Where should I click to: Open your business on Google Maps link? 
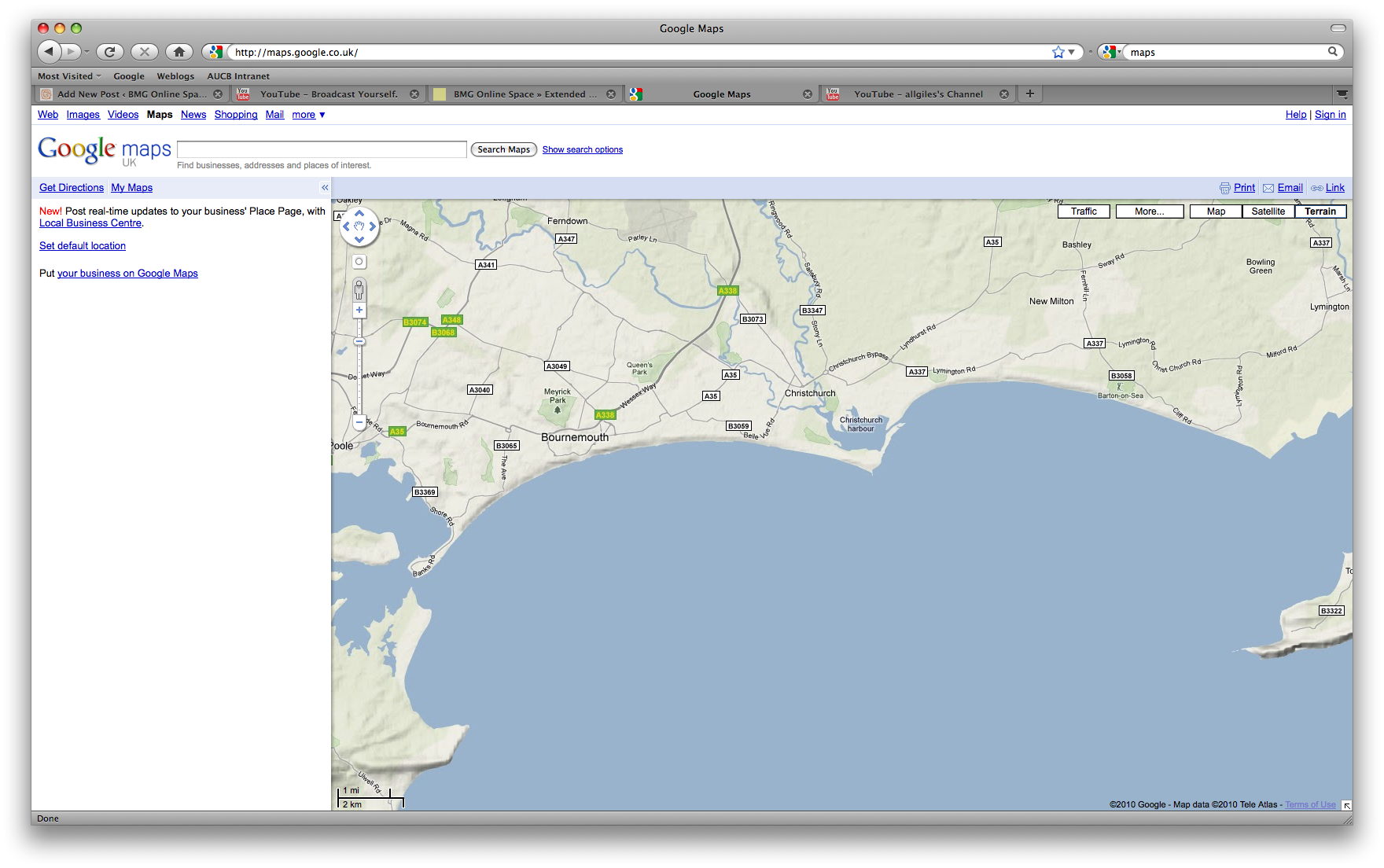(127, 274)
